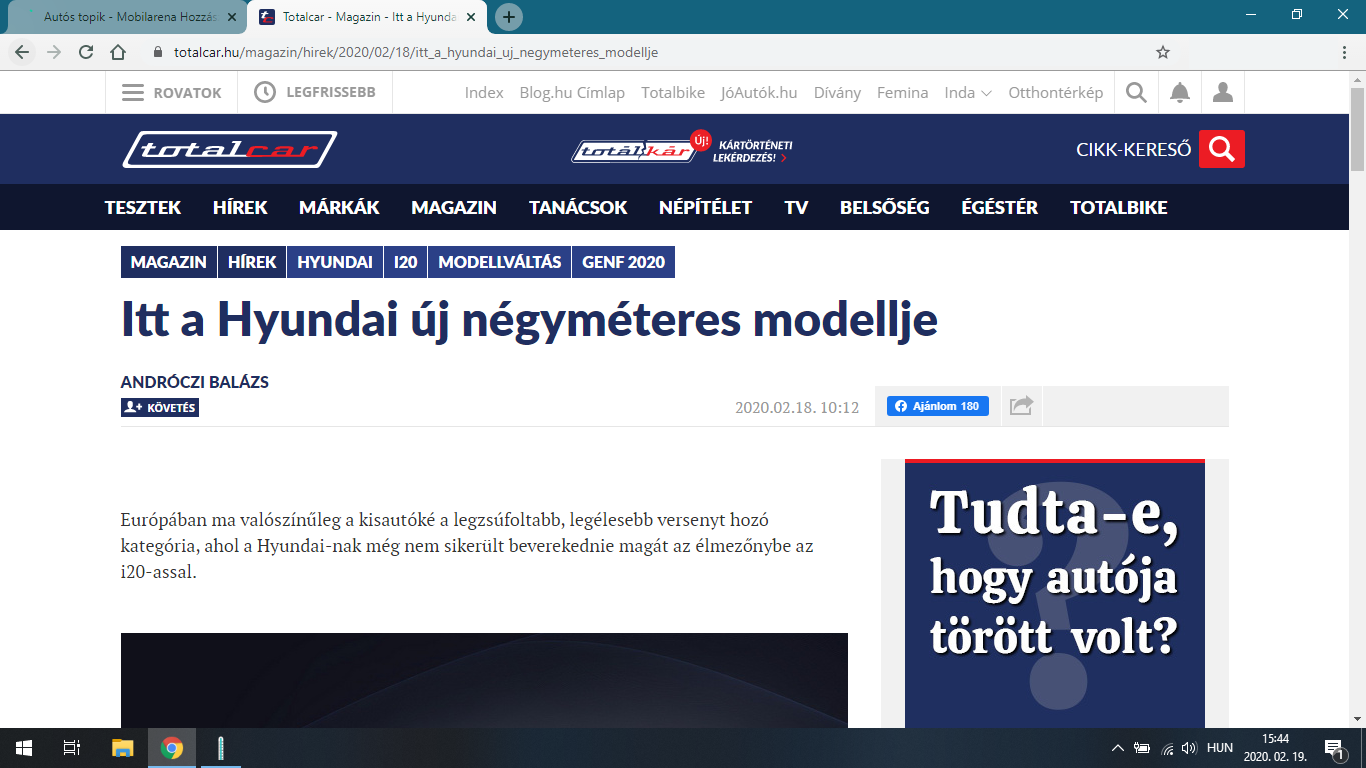1366x768 pixels.
Task: Close the Autós topik Mobilarena tab
Action: pos(231,17)
